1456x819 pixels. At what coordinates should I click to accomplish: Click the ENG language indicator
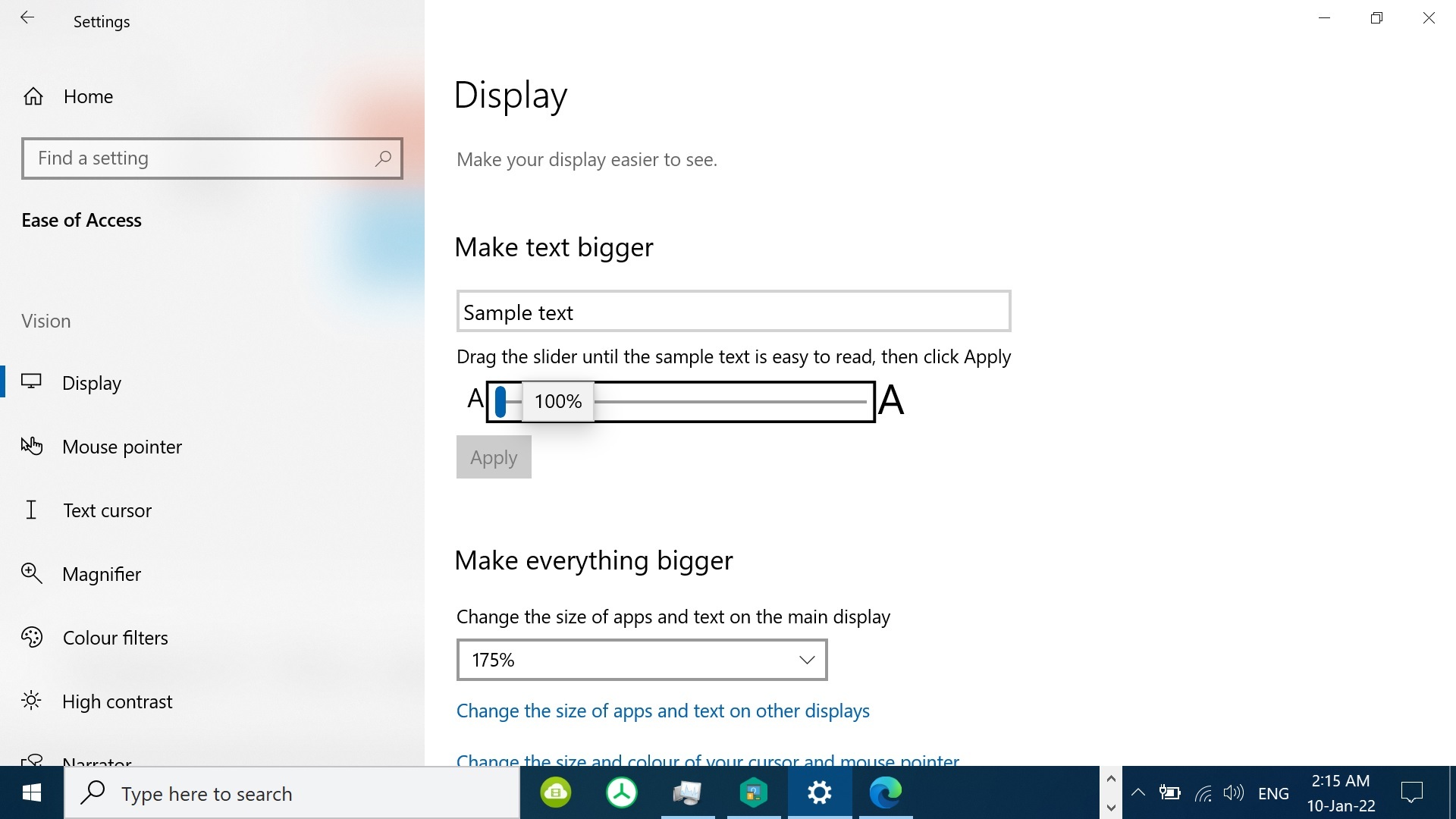1273,793
